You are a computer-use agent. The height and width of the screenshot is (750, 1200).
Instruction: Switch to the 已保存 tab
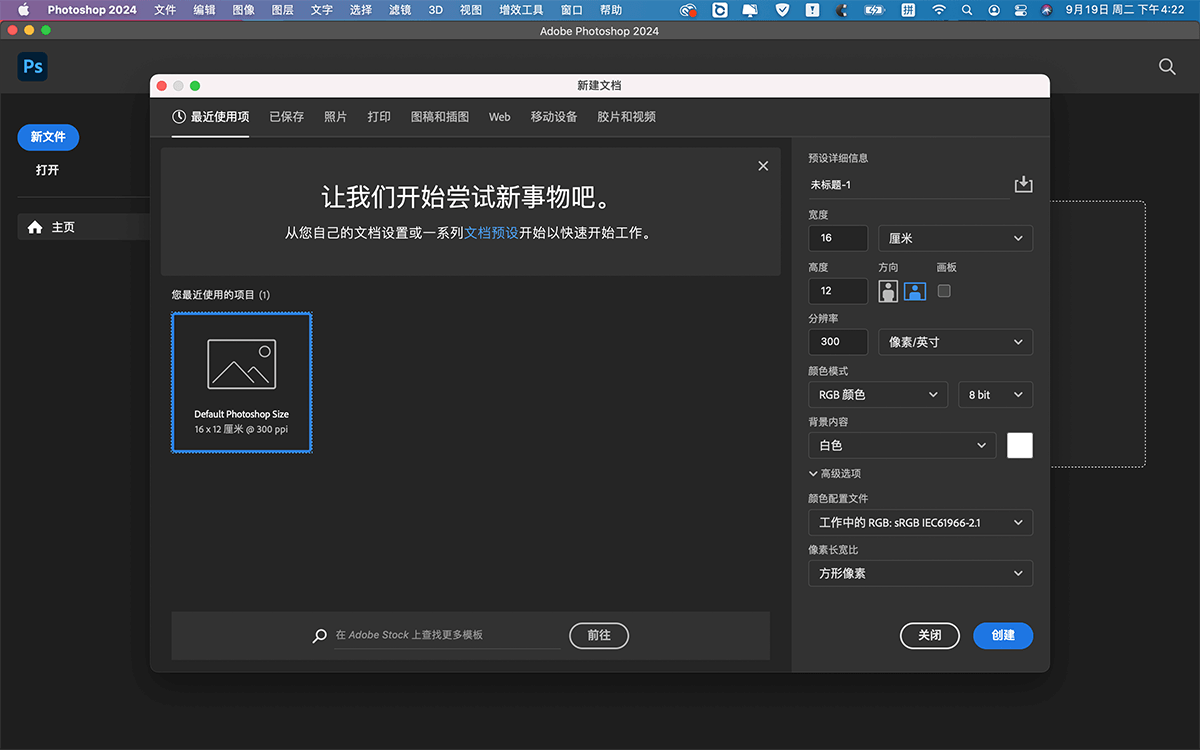tap(287, 117)
